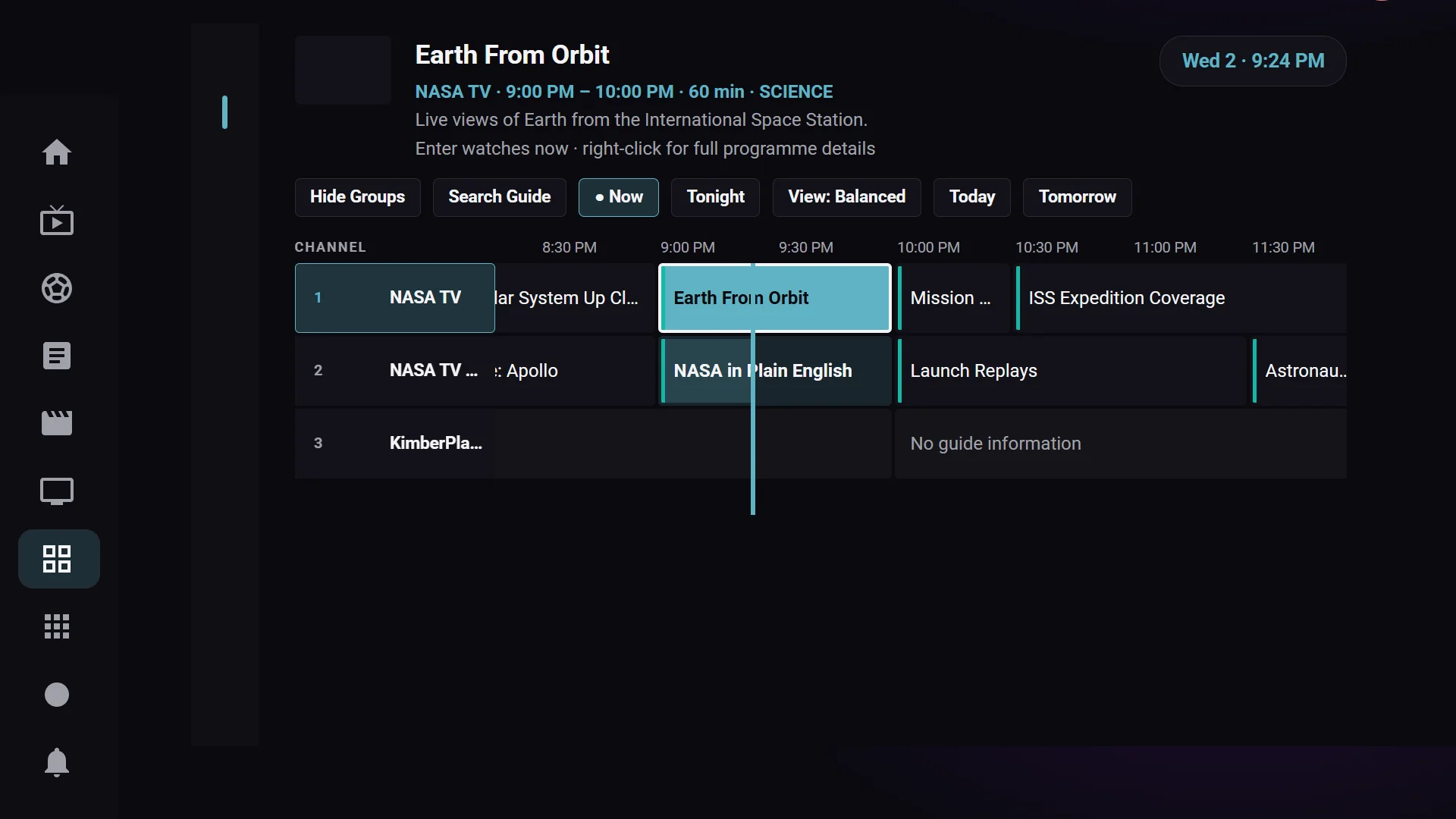Open the apps grid icon in sidebar
1456x819 pixels.
tap(57, 626)
